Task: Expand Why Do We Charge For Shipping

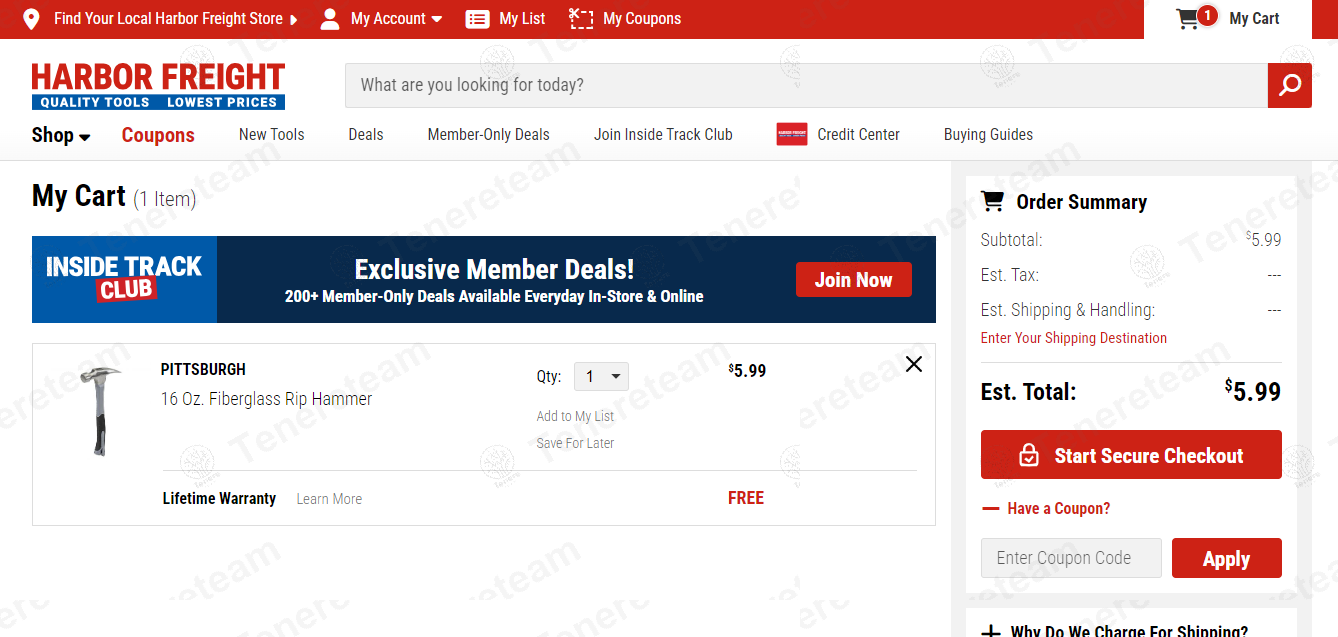Action: point(991,631)
